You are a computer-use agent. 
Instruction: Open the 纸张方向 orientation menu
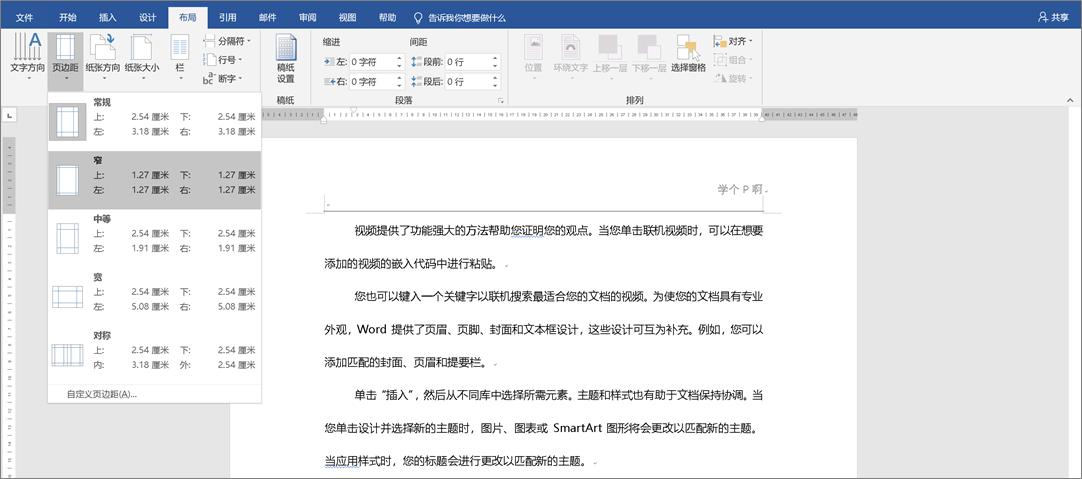102,59
